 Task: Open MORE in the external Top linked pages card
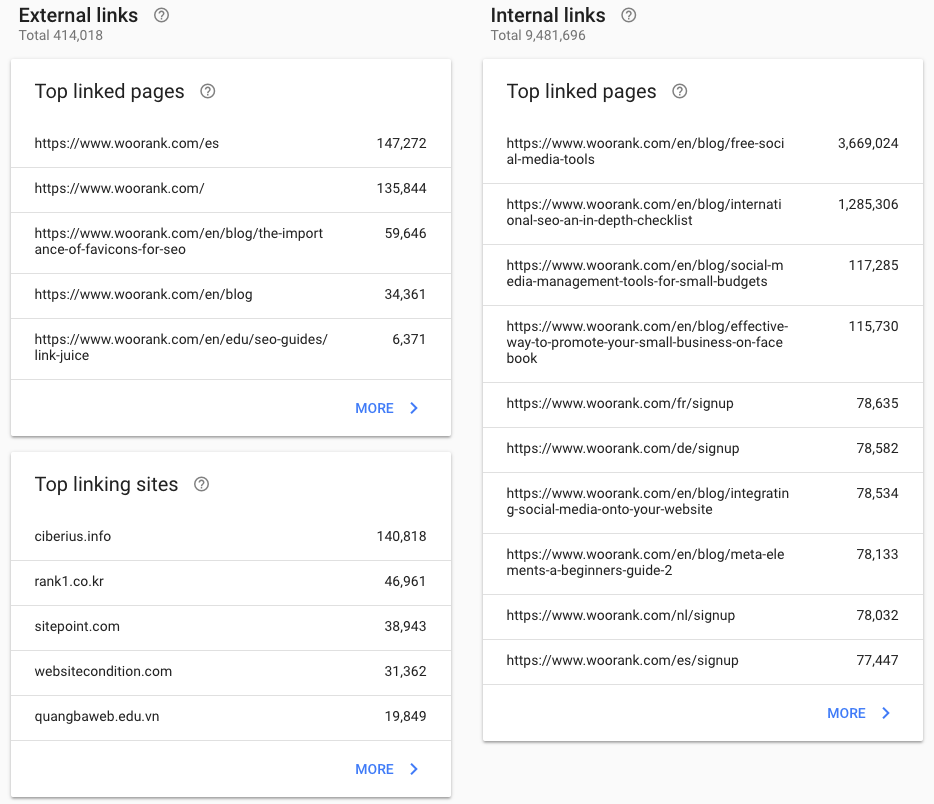pos(374,408)
